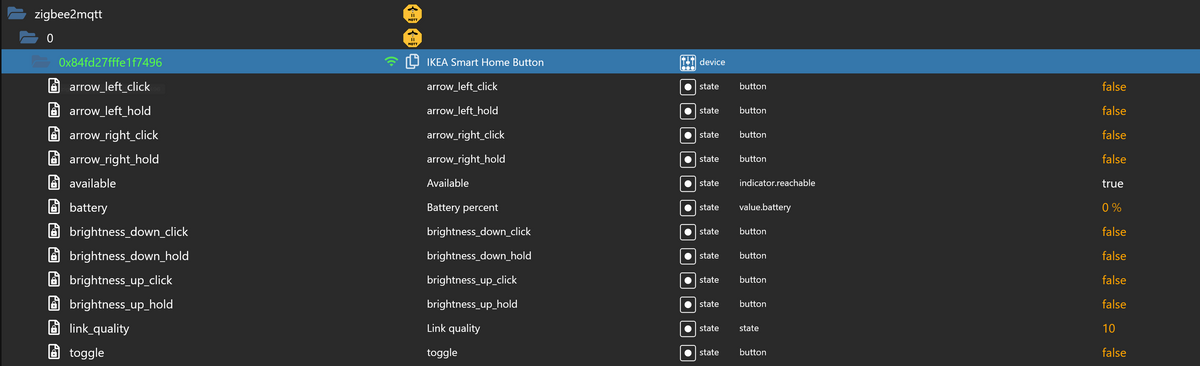Click the green wifi connection icon
This screenshot has width=1200, height=366.
coord(391,62)
